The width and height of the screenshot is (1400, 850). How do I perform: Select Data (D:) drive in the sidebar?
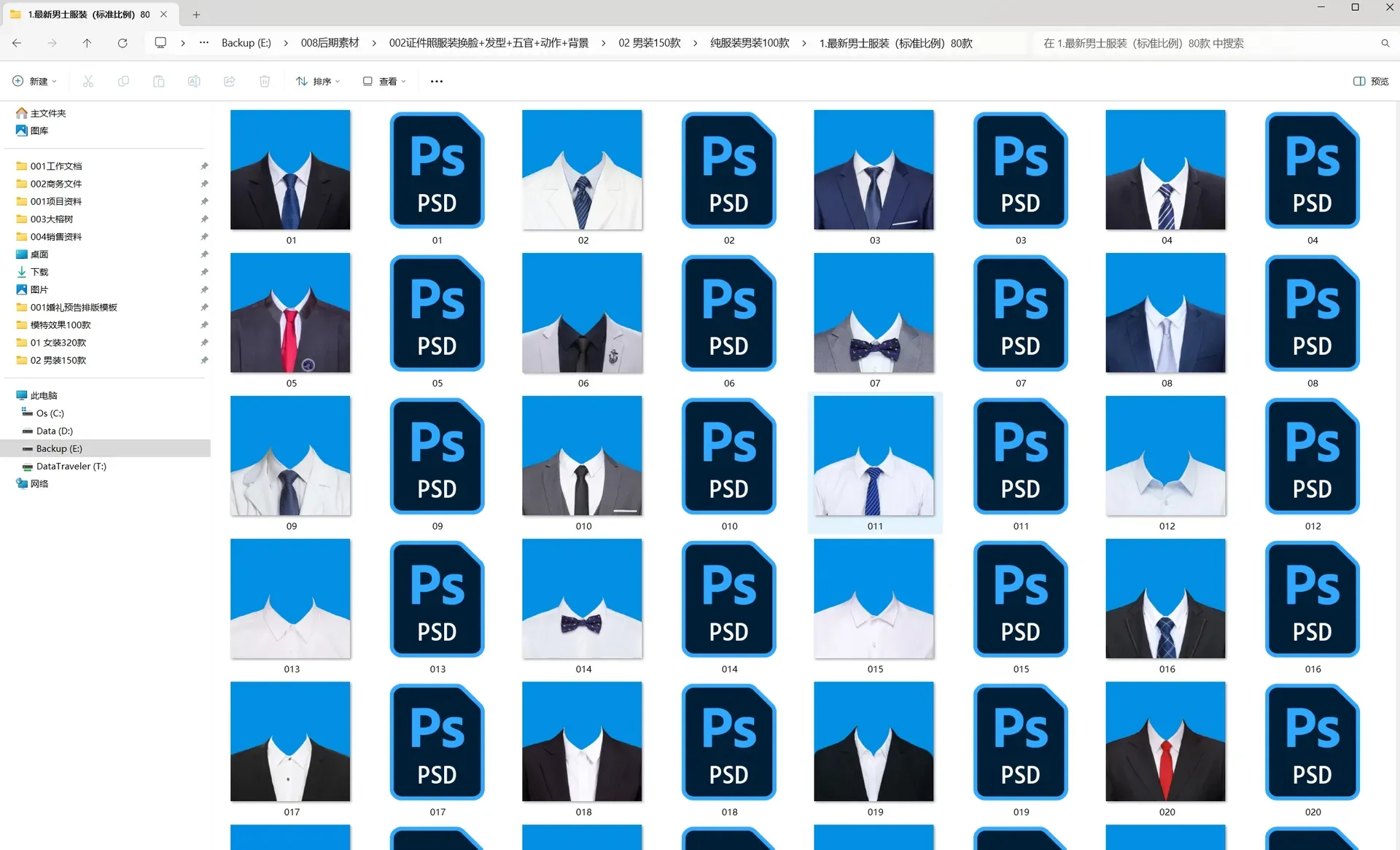[54, 431]
